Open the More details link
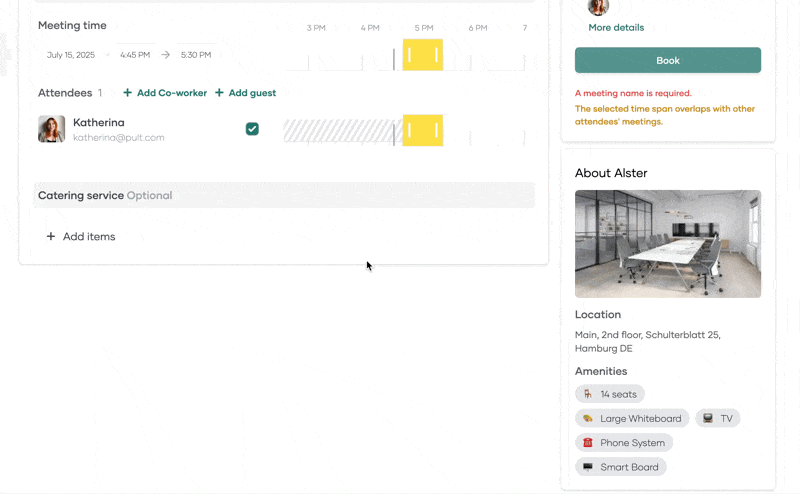The width and height of the screenshot is (800, 494). [616, 28]
